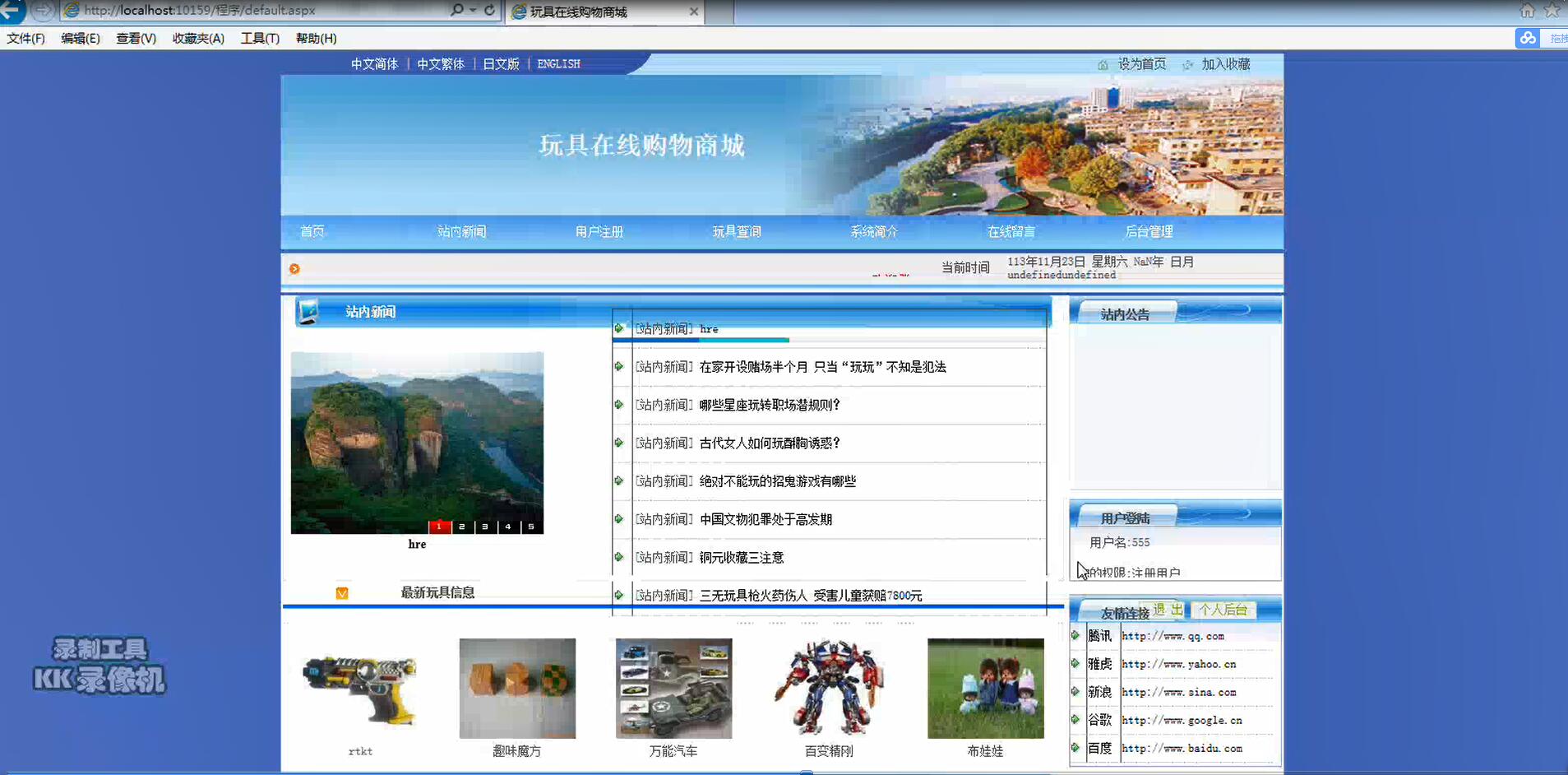Go to 首页 in navigation bar
Viewport: 1568px width, 775px height.
point(312,231)
